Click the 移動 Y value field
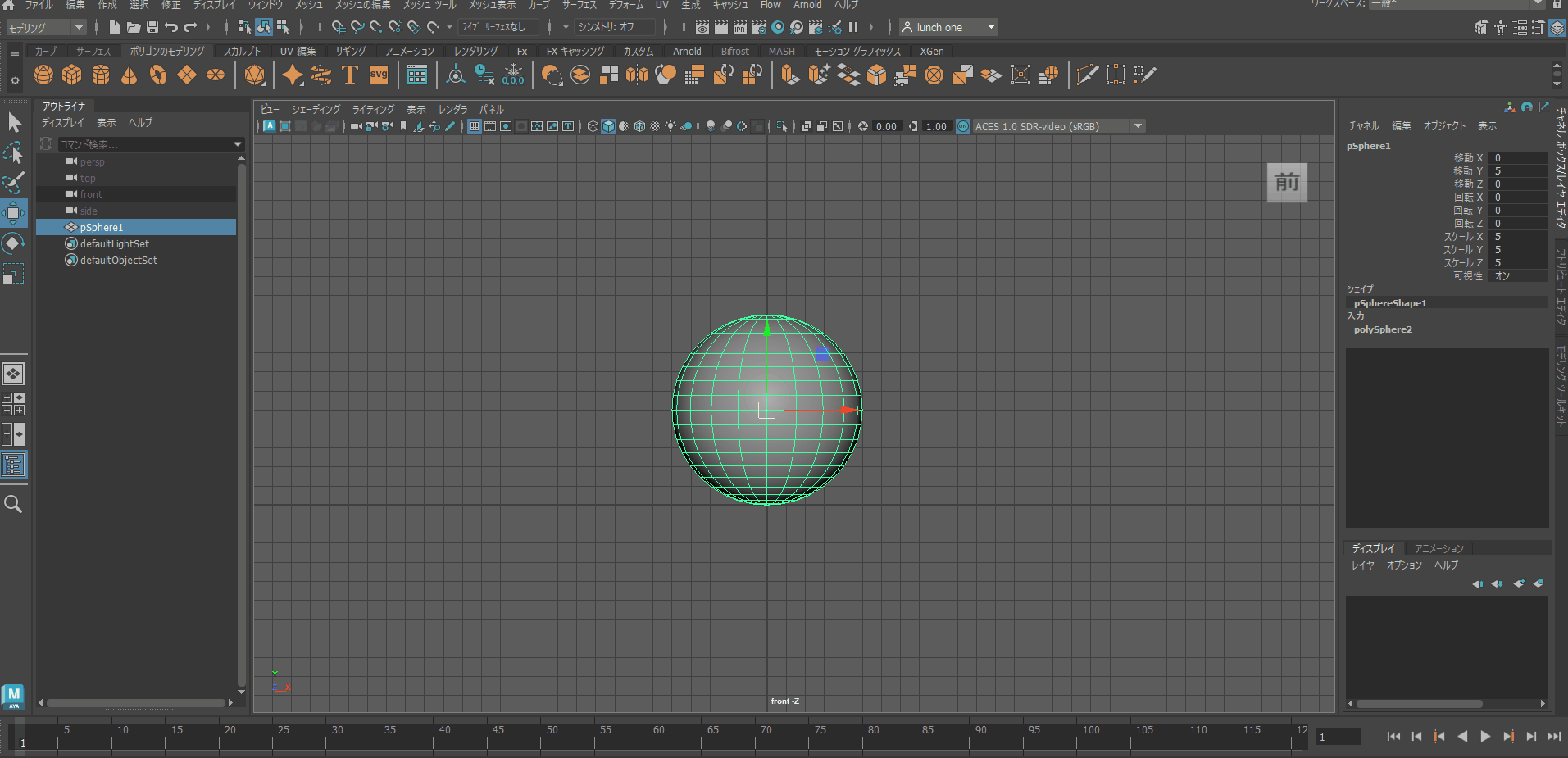 [x=1519, y=171]
